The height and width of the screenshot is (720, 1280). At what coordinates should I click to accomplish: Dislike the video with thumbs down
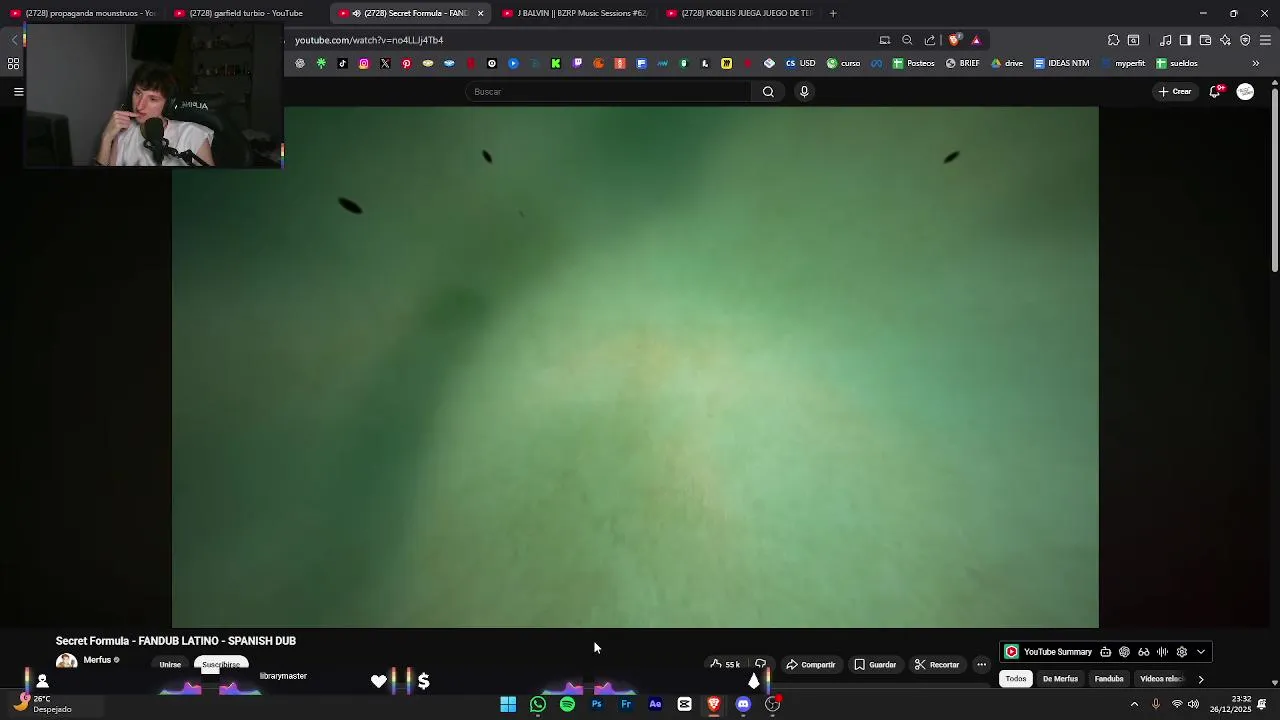(x=760, y=664)
